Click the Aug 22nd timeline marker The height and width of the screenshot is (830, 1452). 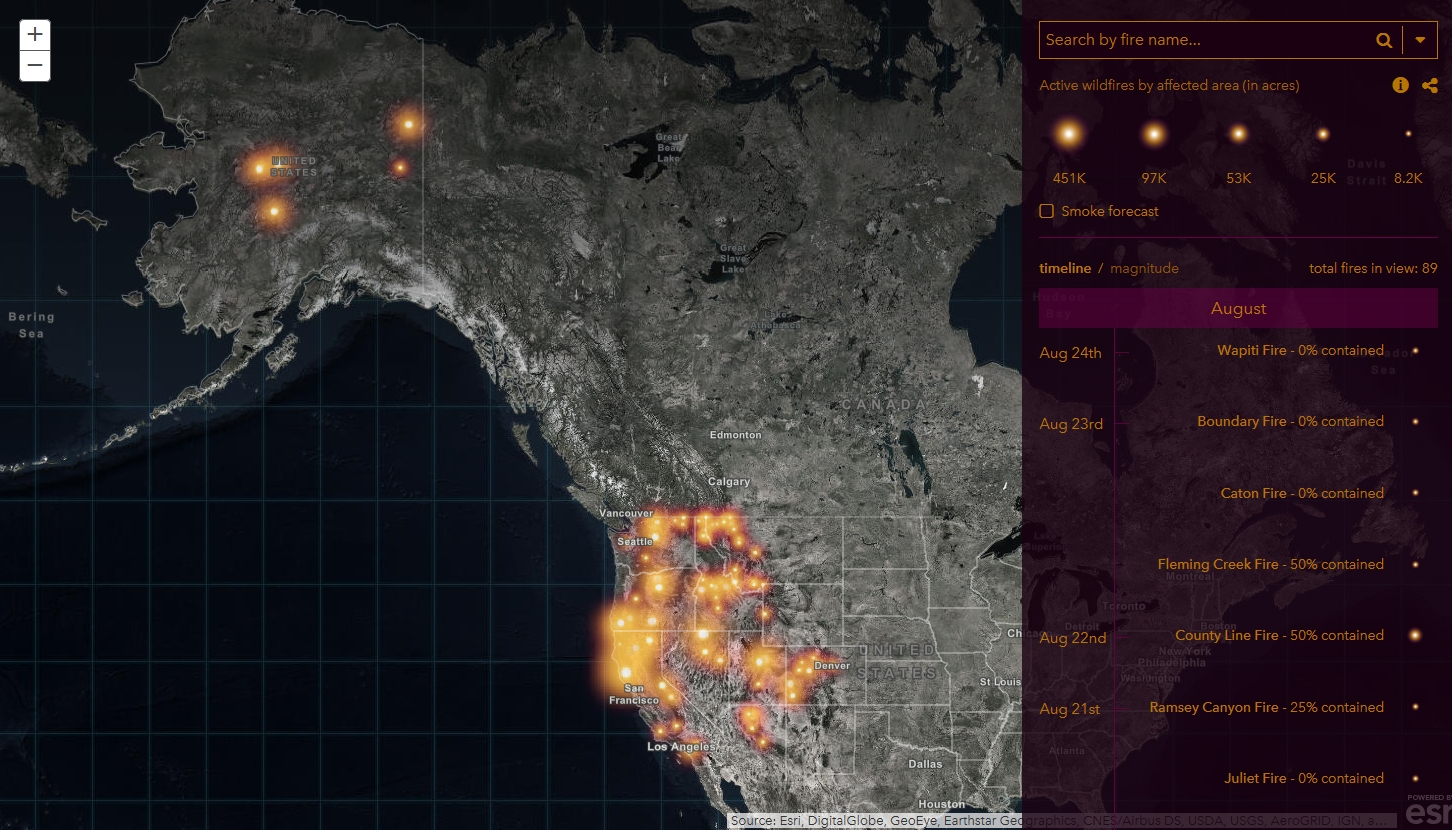[1073, 638]
